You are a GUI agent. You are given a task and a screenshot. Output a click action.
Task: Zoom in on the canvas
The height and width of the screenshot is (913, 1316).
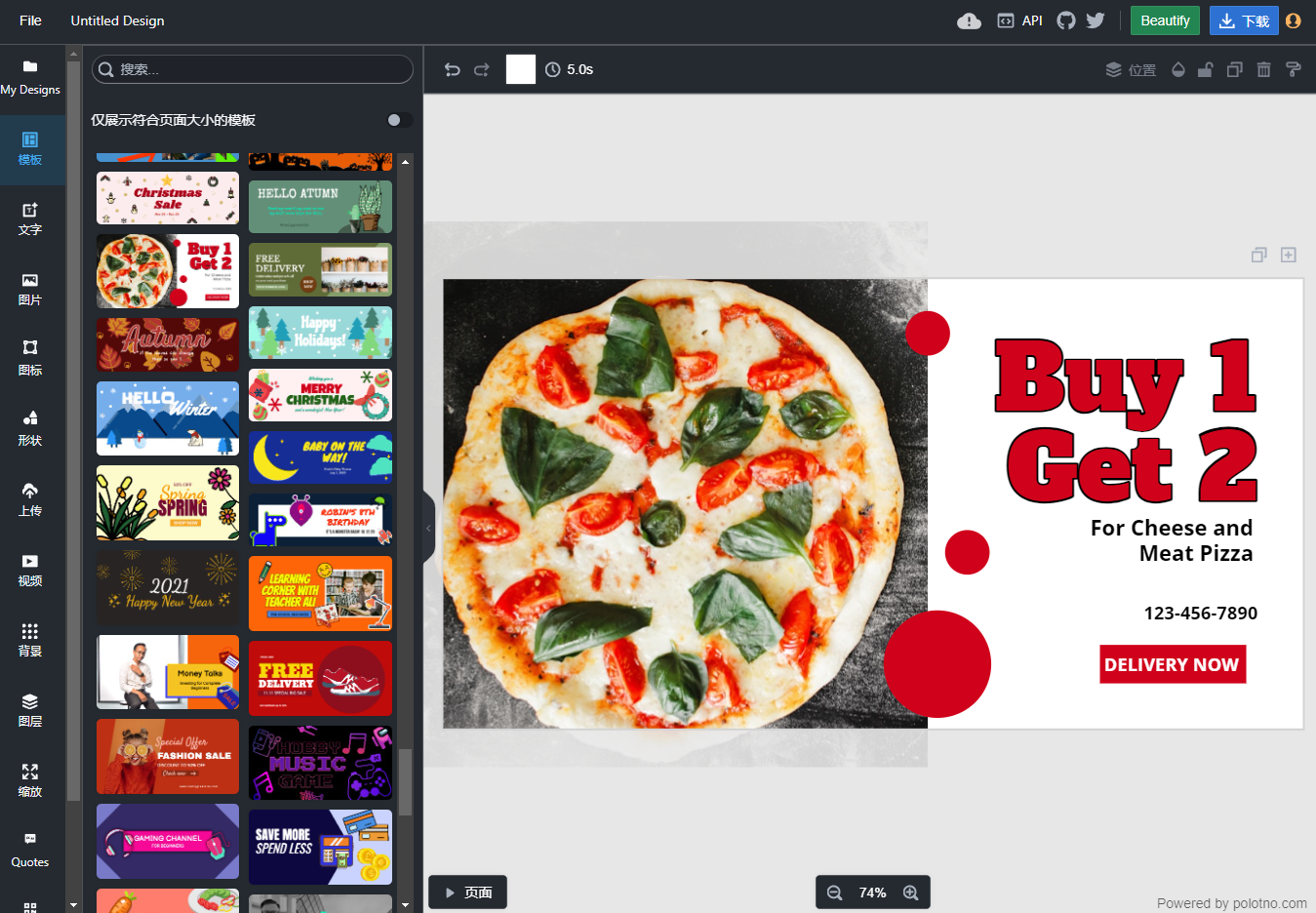pyautogui.click(x=911, y=893)
